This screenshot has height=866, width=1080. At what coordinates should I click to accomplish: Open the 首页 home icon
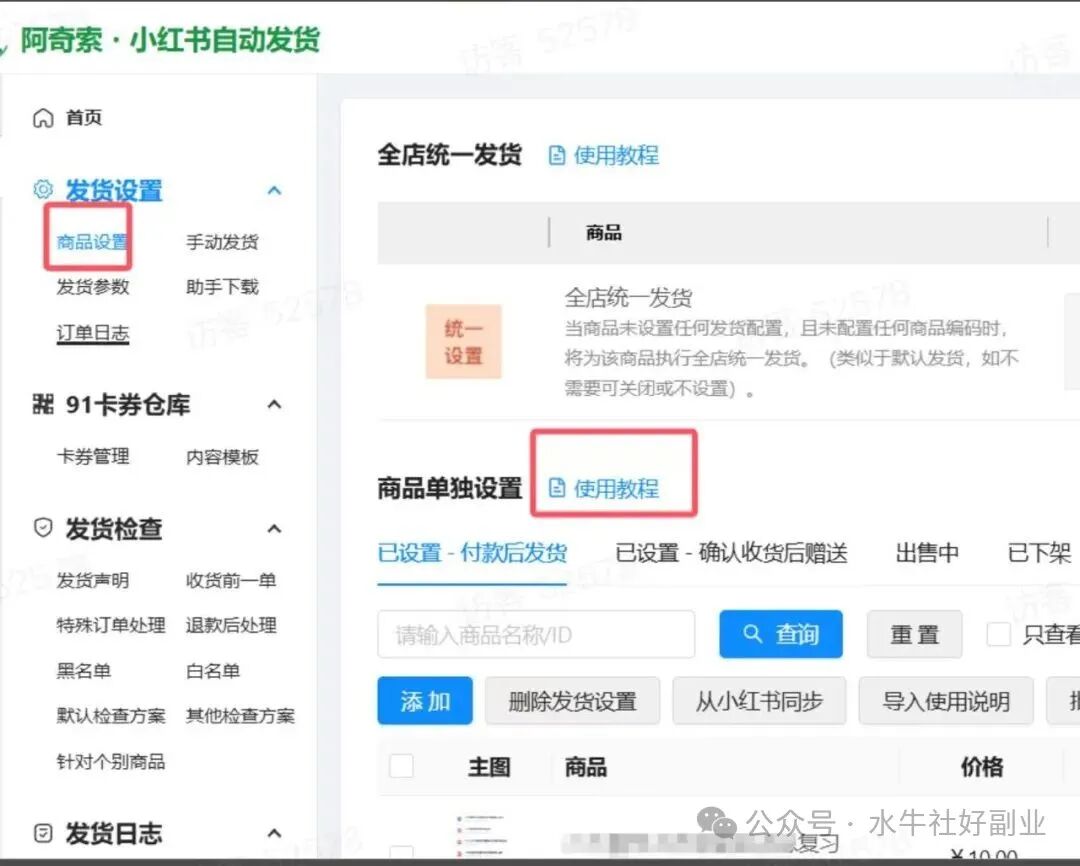click(x=43, y=118)
